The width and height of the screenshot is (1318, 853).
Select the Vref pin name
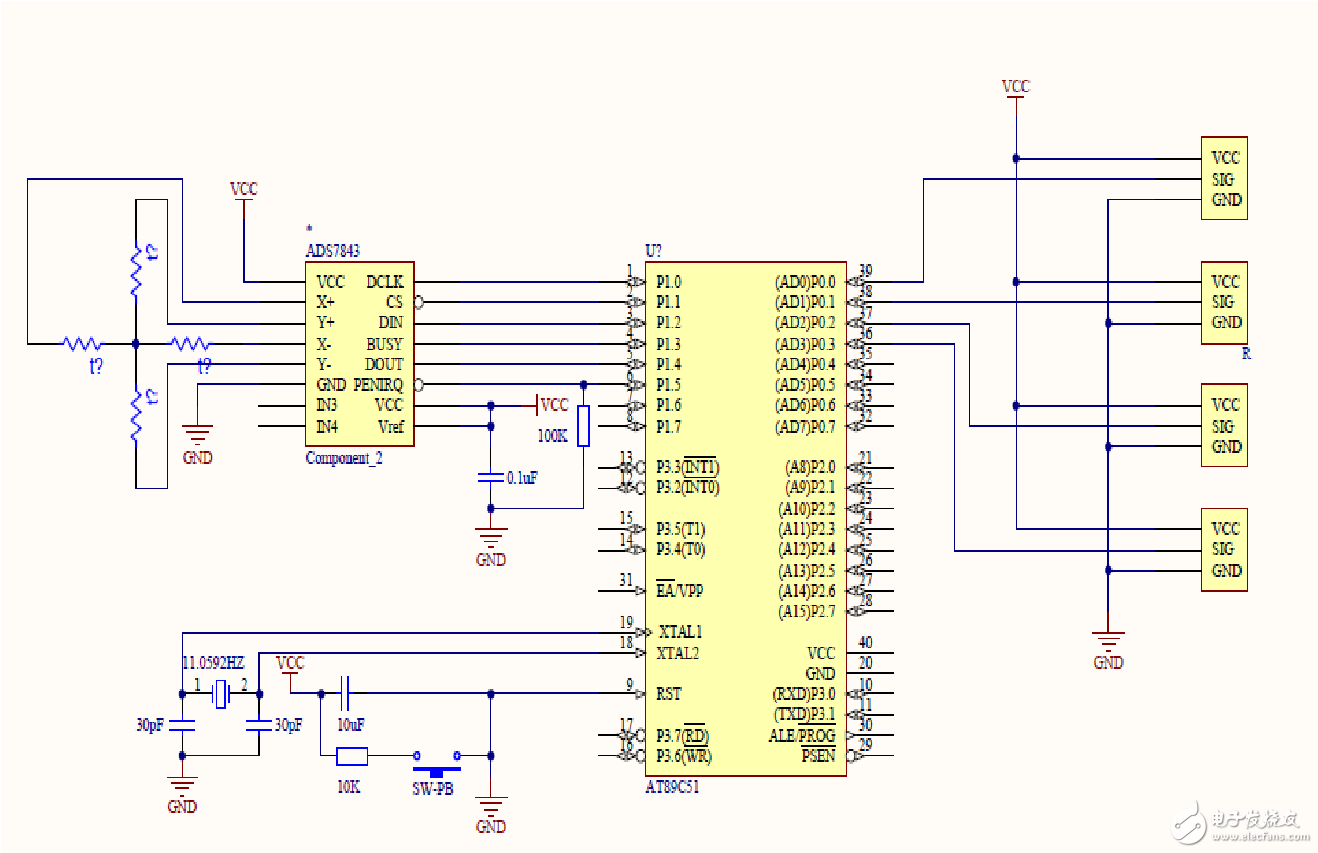coord(391,426)
